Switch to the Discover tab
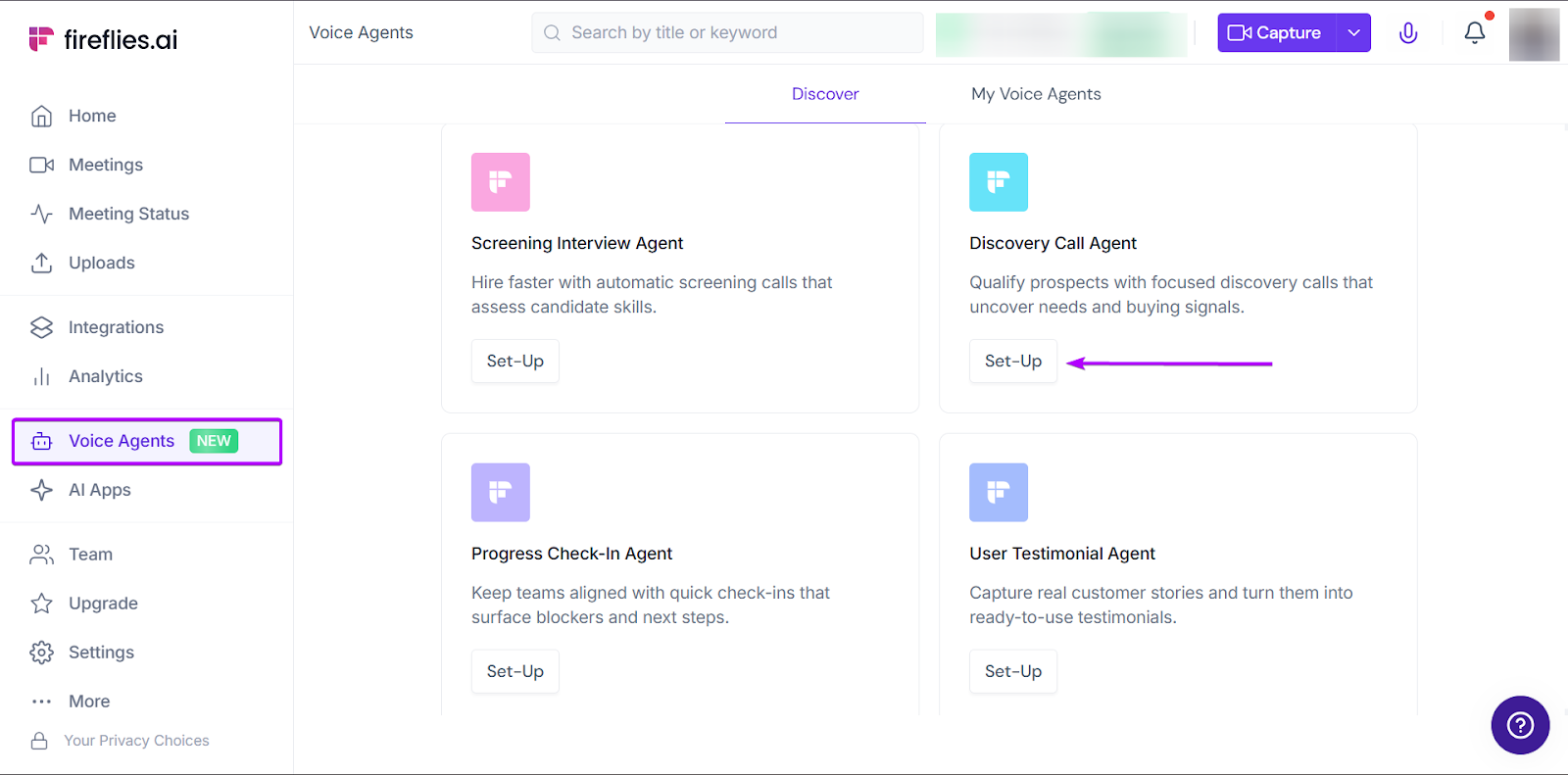The height and width of the screenshot is (775, 1568). (x=825, y=94)
